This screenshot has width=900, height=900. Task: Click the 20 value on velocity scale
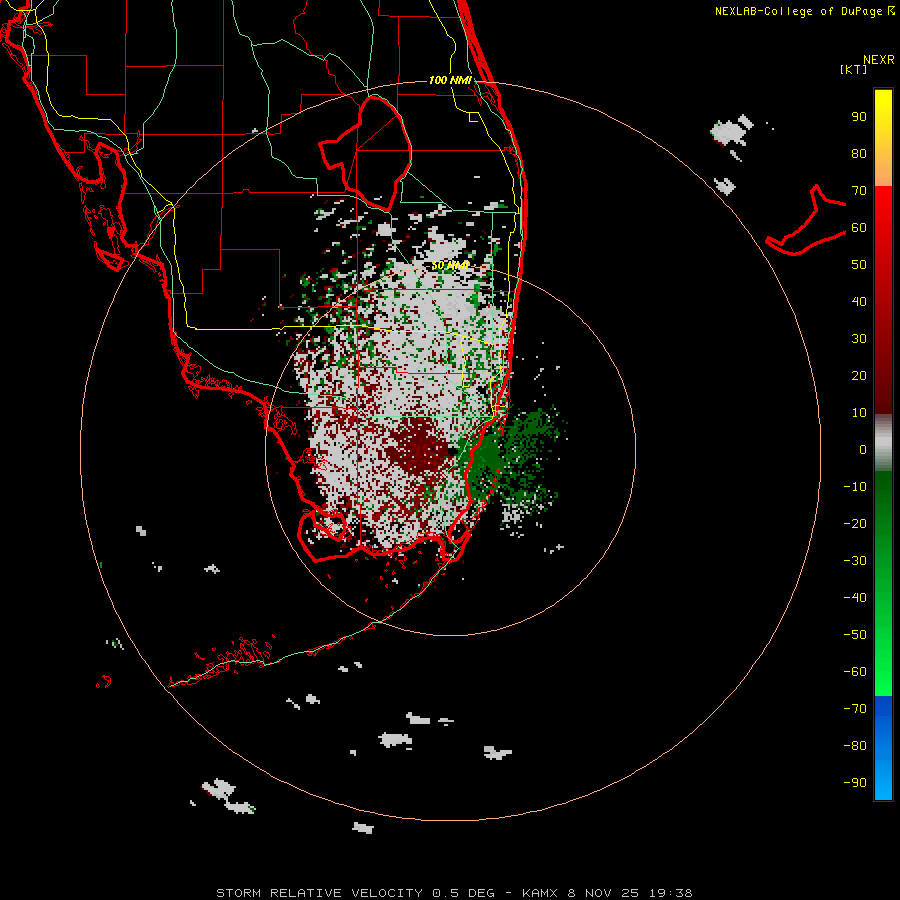click(x=859, y=376)
